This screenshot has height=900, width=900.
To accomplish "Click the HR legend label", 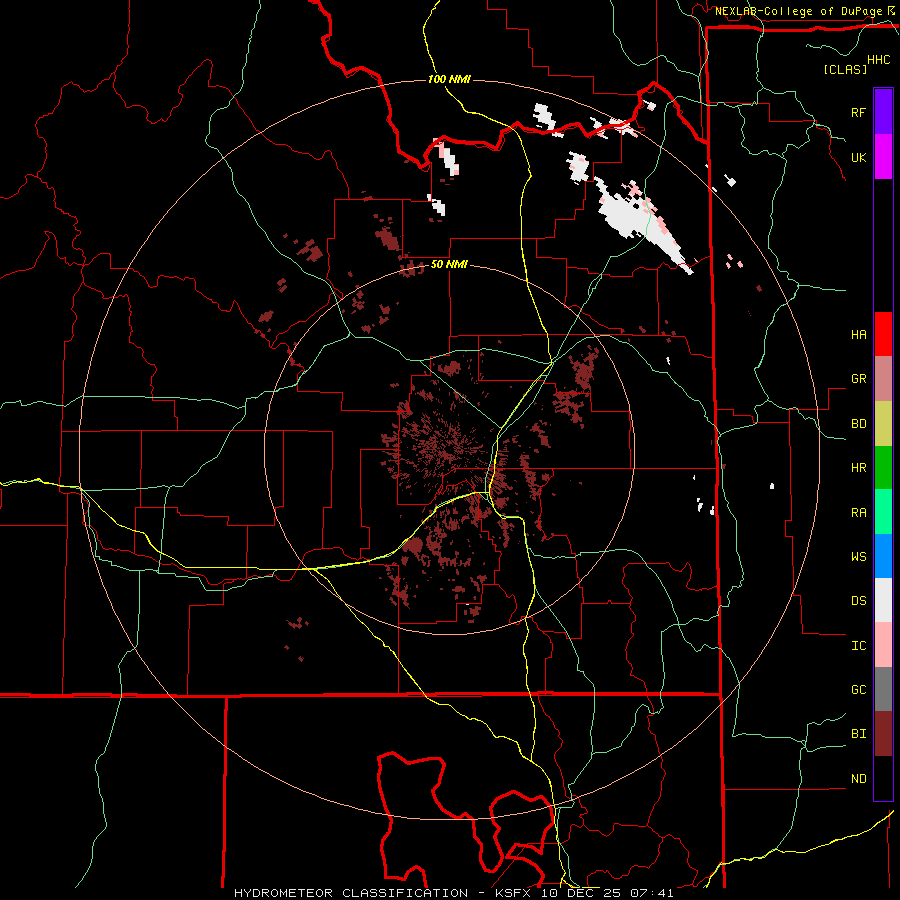I will click(x=858, y=468).
